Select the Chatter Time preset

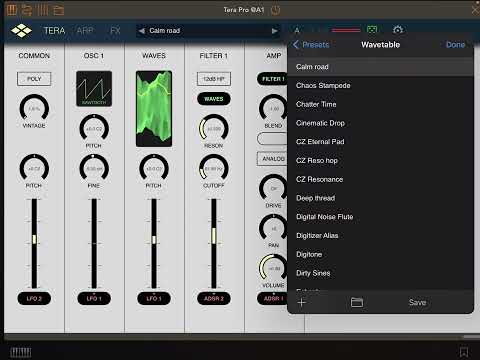[x=380, y=104]
